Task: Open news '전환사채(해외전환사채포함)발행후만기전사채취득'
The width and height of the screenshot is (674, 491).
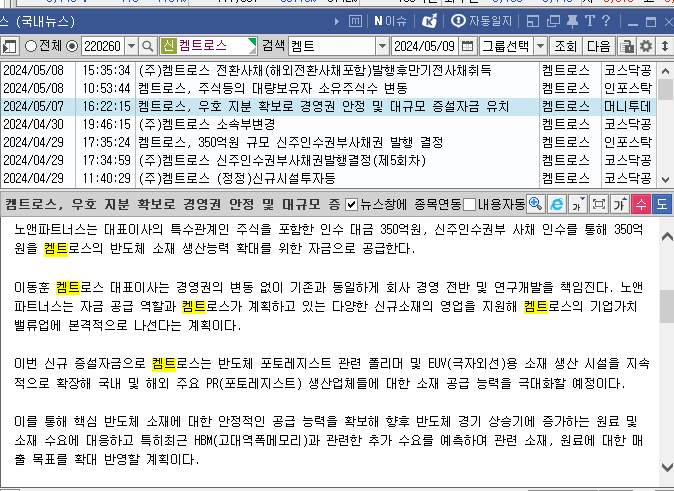Action: pyautogui.click(x=315, y=70)
